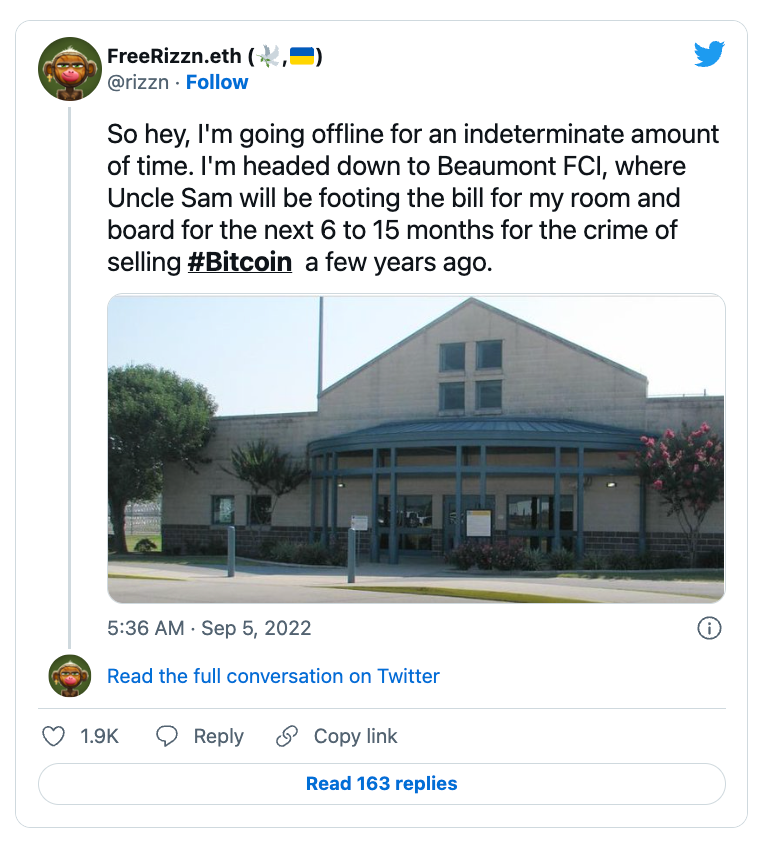
Task: Click the Copy link text label
Action: 355,736
